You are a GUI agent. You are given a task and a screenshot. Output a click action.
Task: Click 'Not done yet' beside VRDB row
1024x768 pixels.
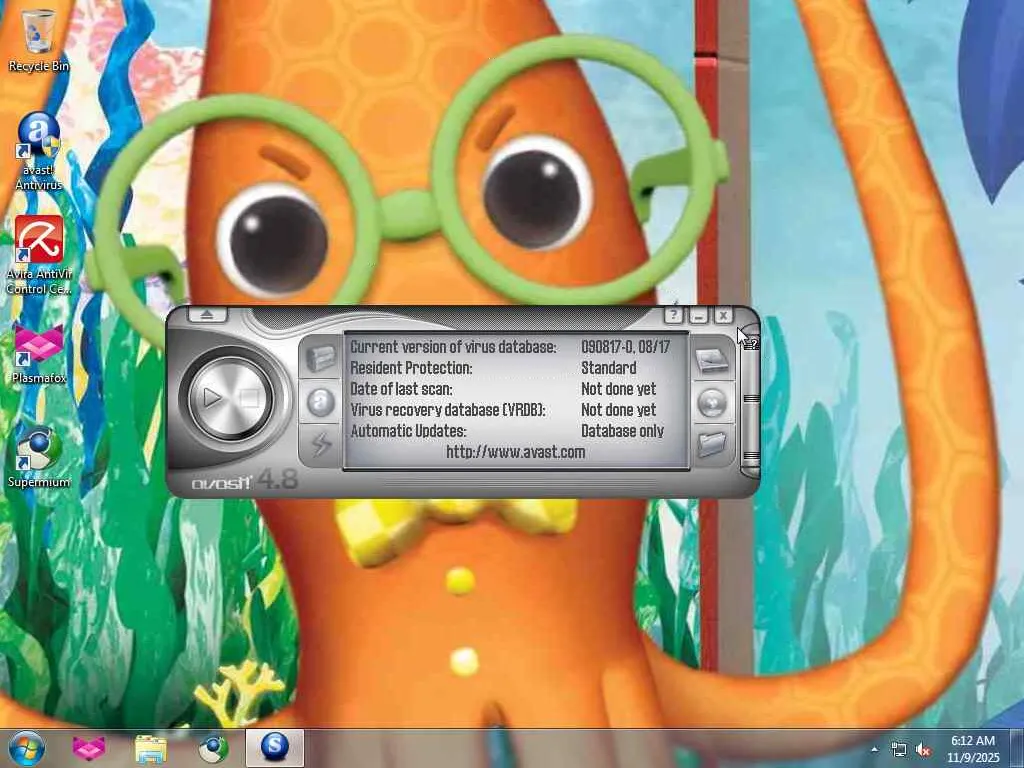coord(618,409)
